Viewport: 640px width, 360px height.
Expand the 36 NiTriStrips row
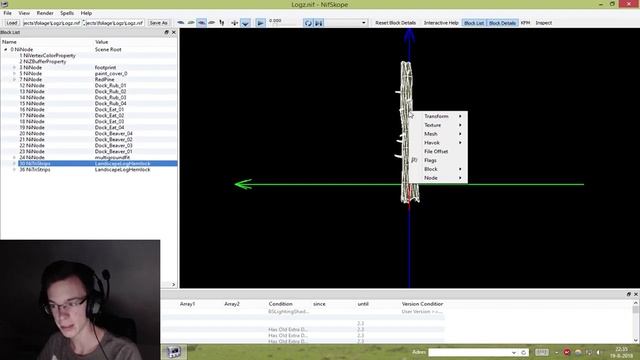[14, 169]
